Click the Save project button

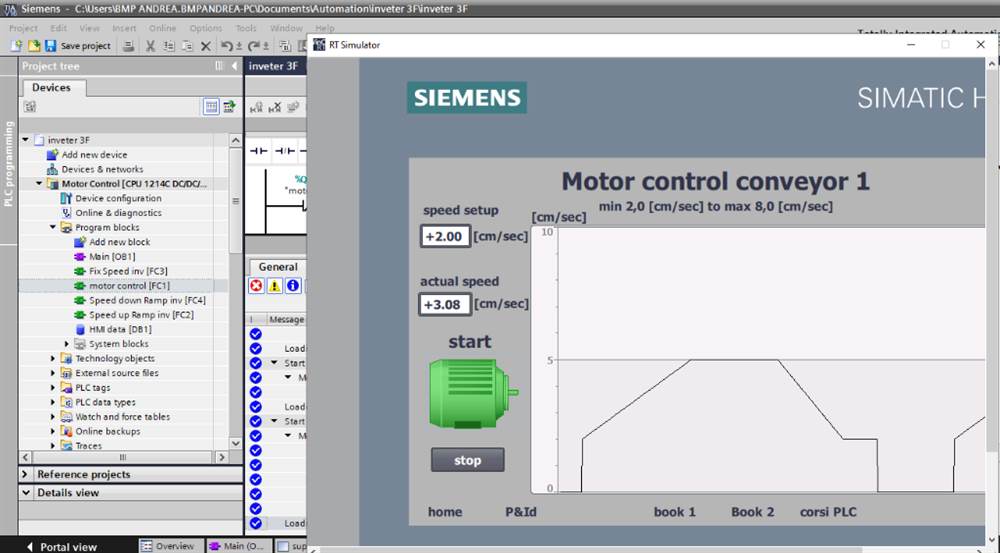click(78, 46)
